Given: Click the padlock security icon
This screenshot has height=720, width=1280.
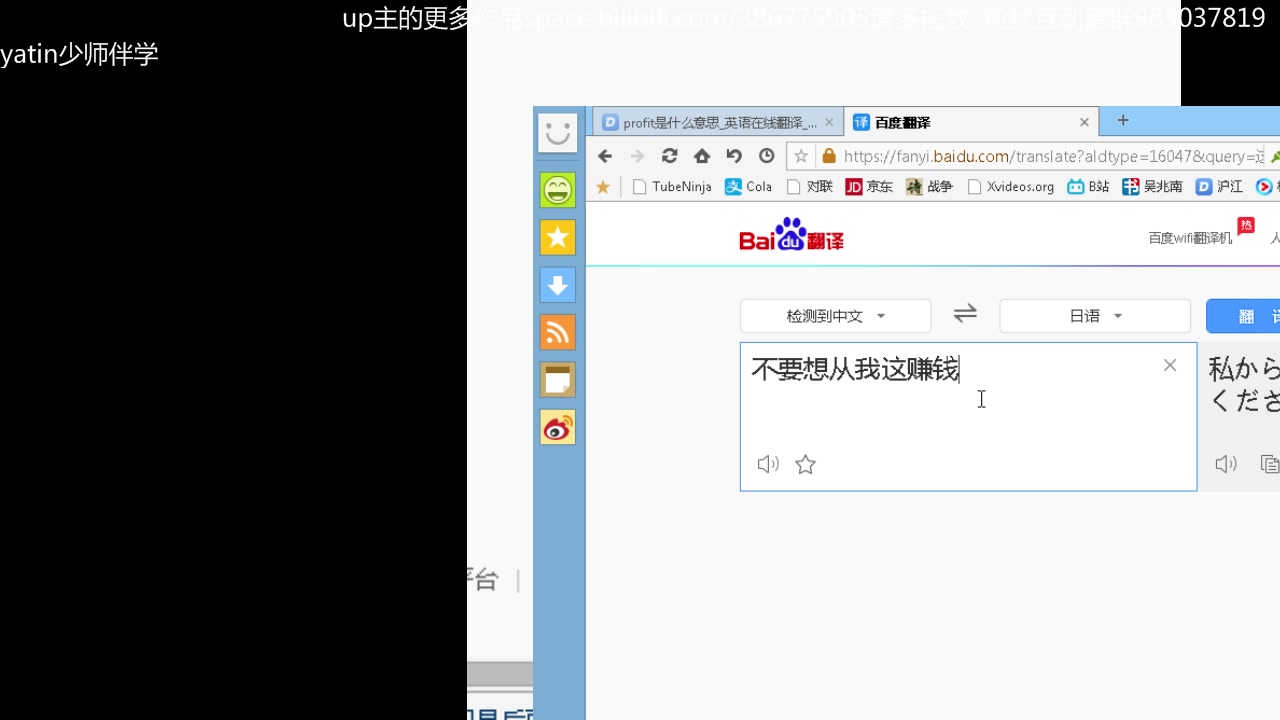Looking at the screenshot, I should point(828,156).
